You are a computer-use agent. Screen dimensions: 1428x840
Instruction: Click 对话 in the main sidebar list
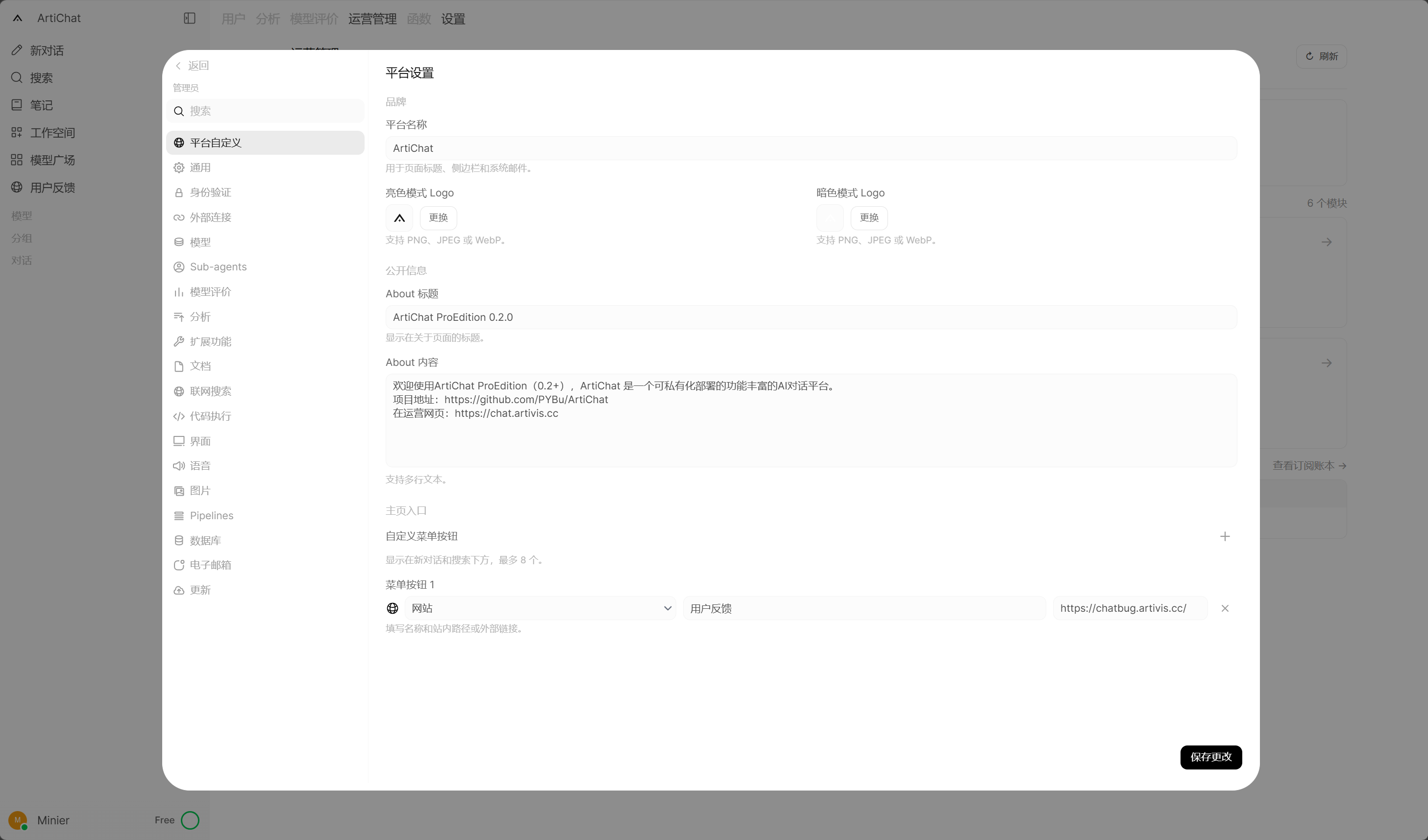(x=22, y=261)
